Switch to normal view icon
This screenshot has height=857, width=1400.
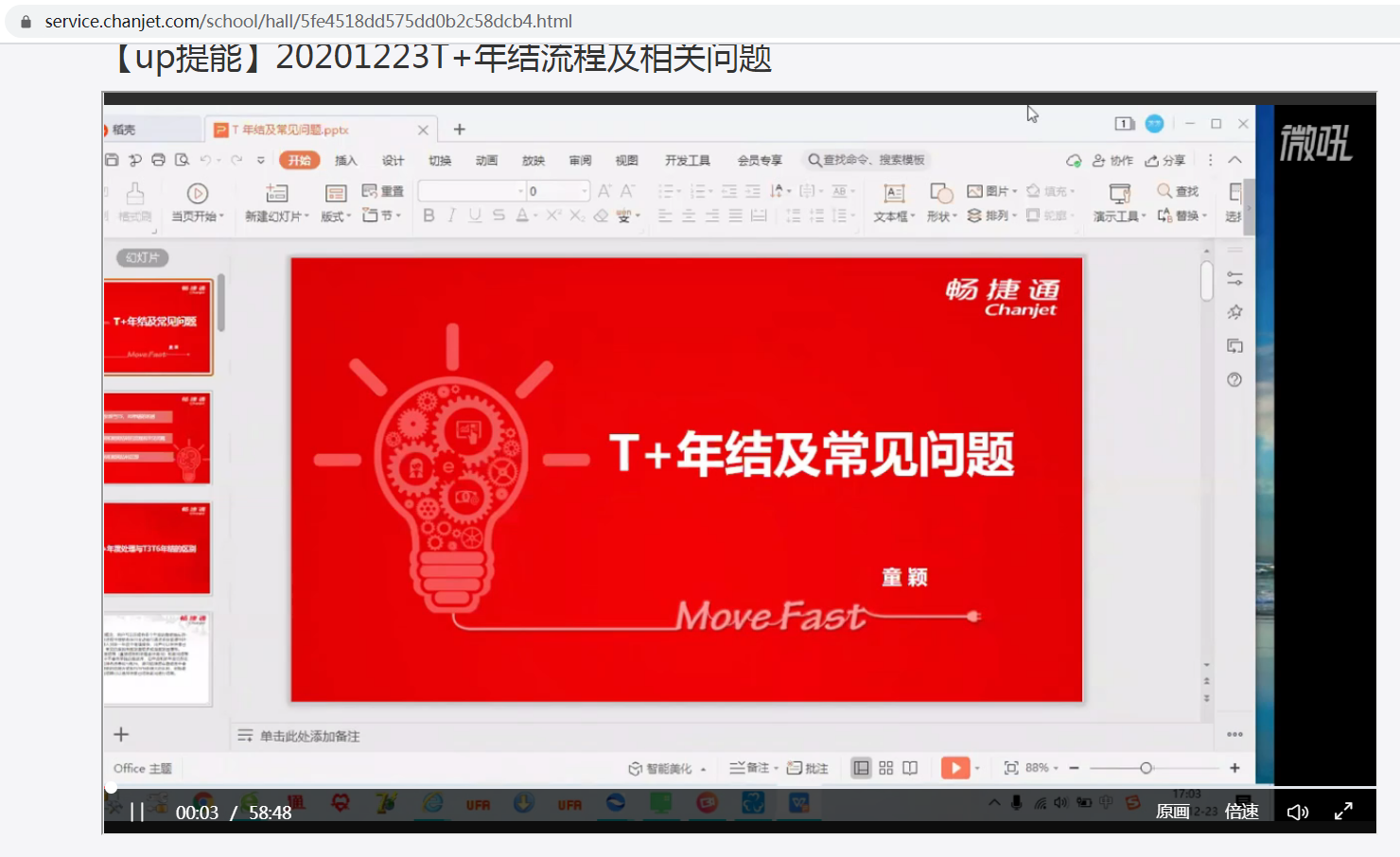[x=861, y=768]
